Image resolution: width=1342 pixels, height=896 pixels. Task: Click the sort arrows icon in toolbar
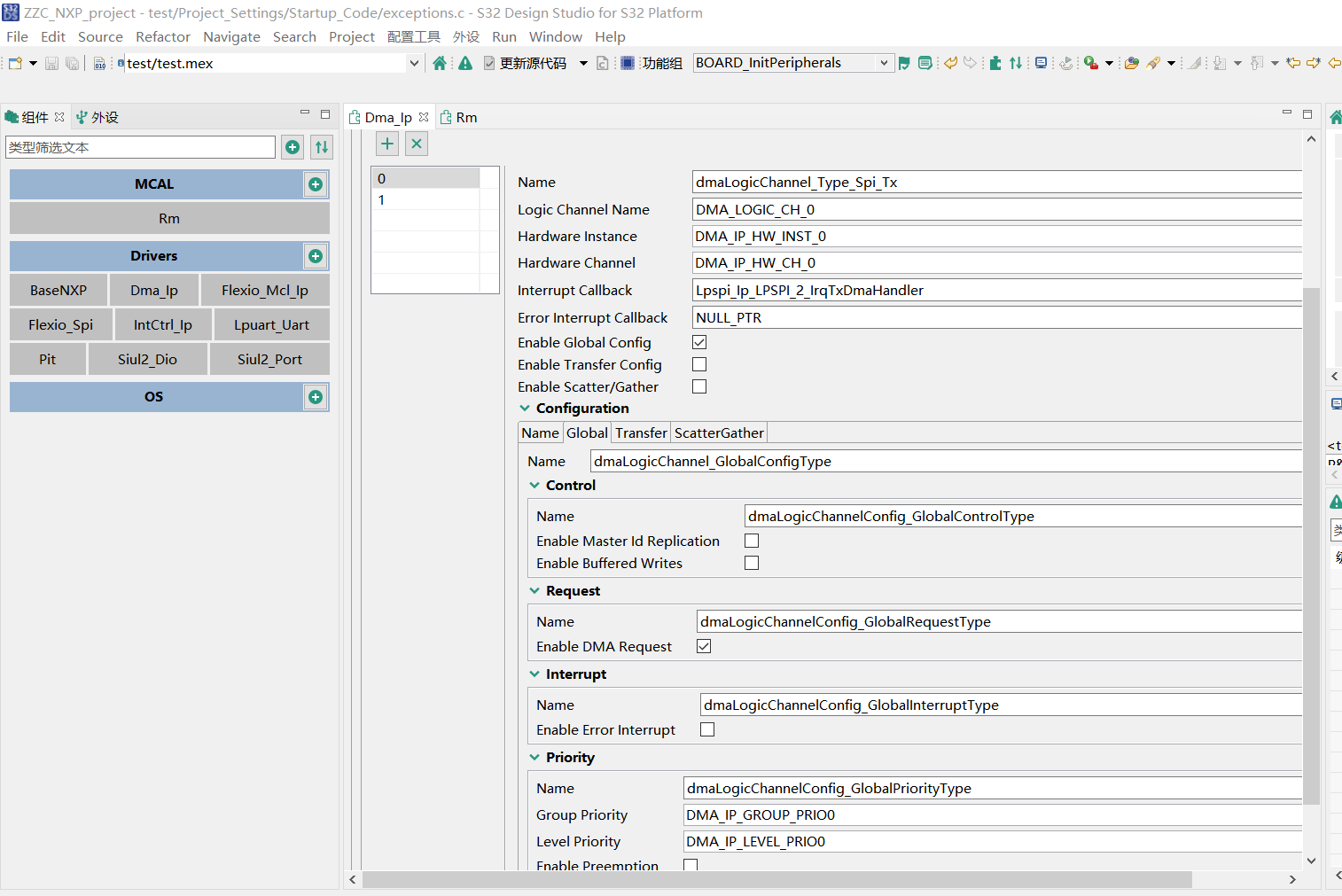(x=1016, y=62)
